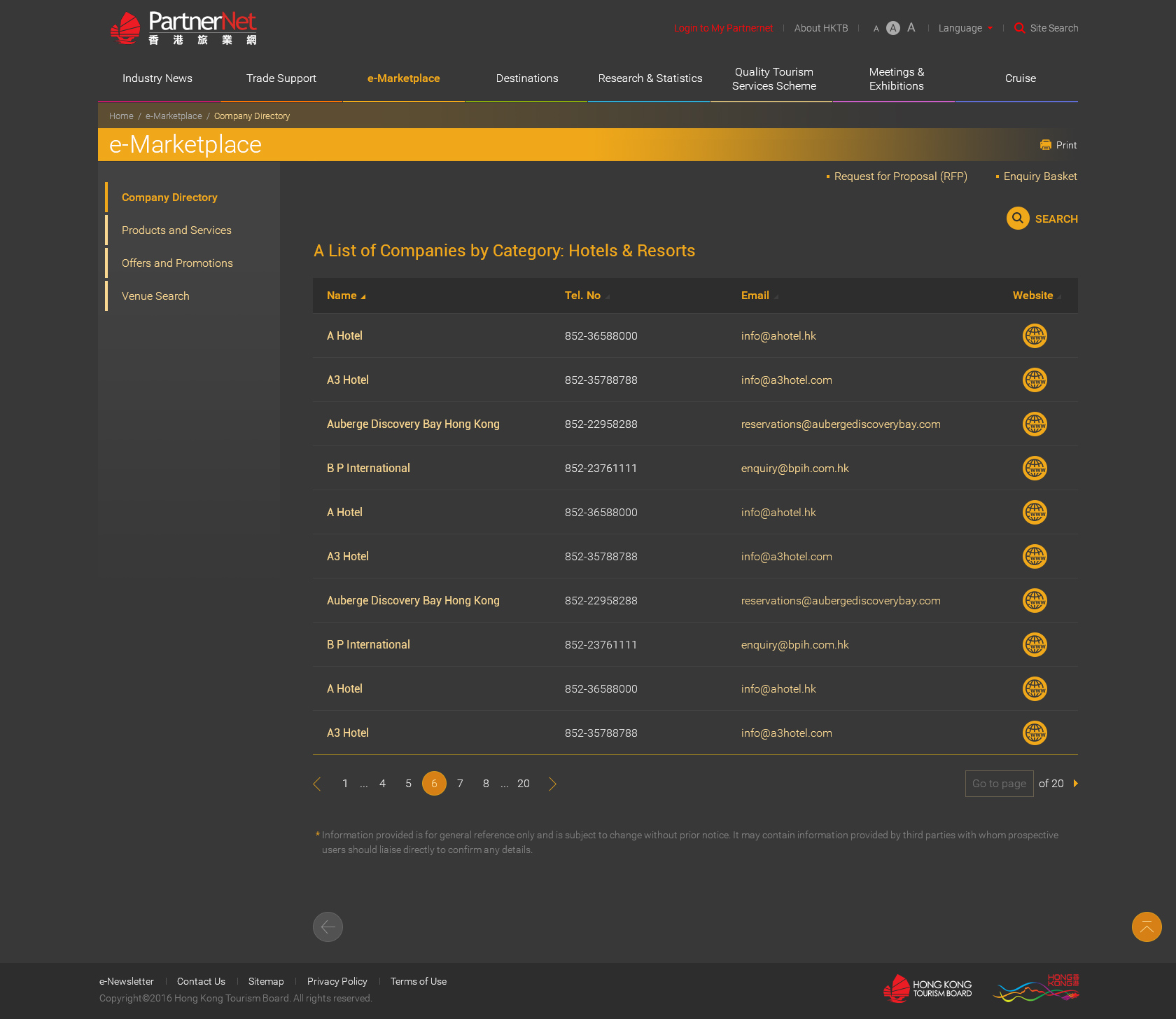1176x1019 pixels.
Task: Open the Language dropdown
Action: tap(965, 28)
